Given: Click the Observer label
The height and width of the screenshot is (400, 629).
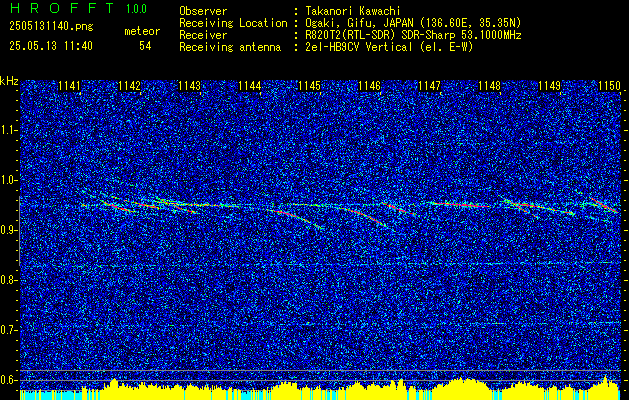Looking at the screenshot, I should tap(203, 11).
